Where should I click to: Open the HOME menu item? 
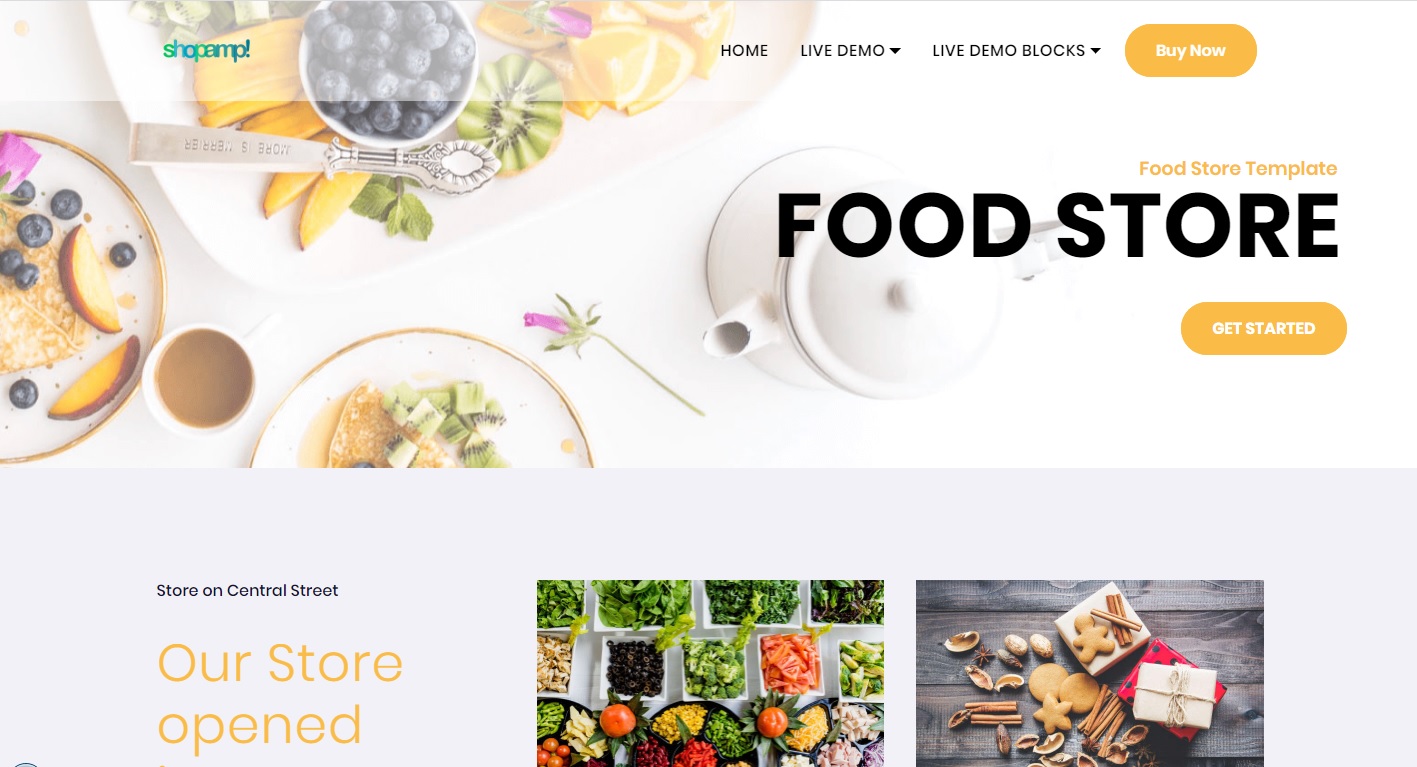tap(744, 51)
